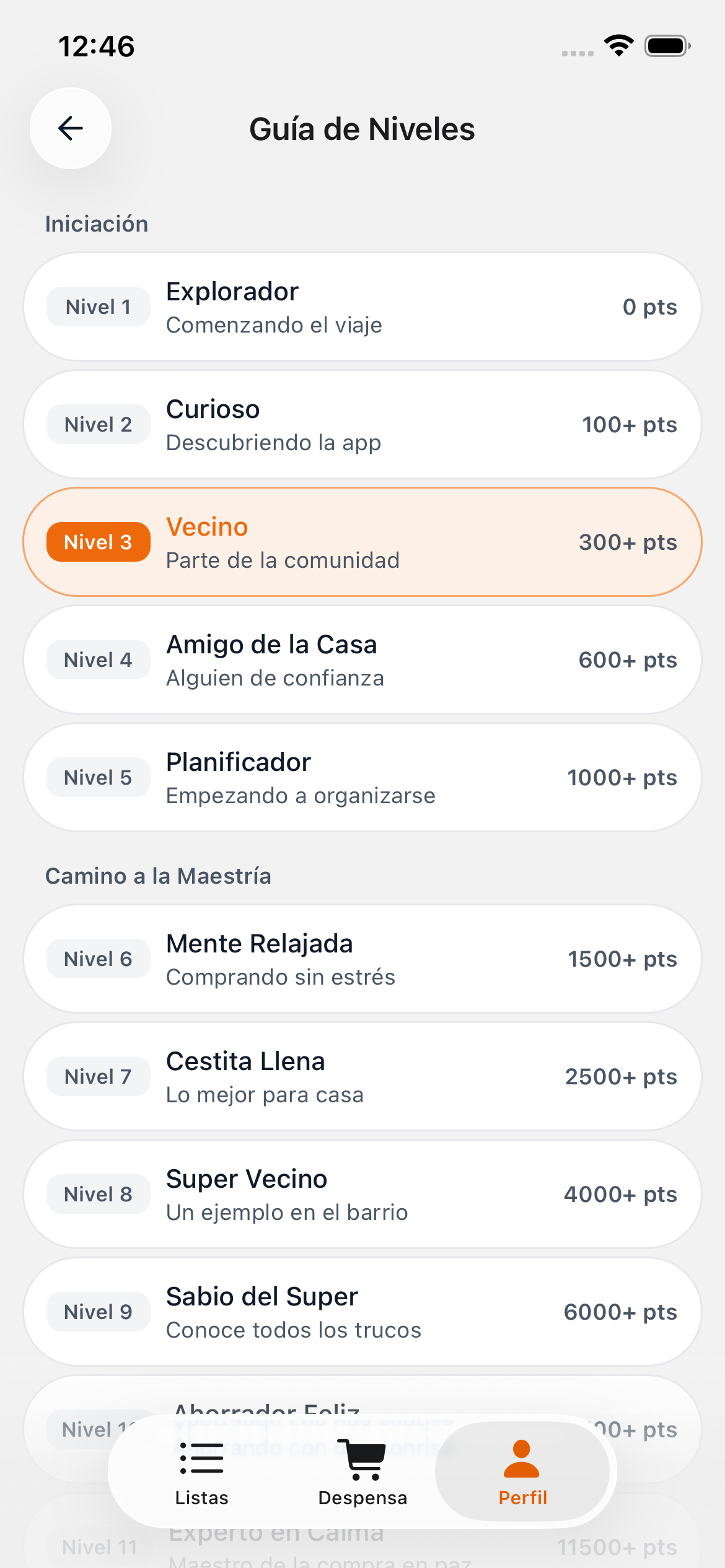Select the Perfil person icon

[x=522, y=1460]
